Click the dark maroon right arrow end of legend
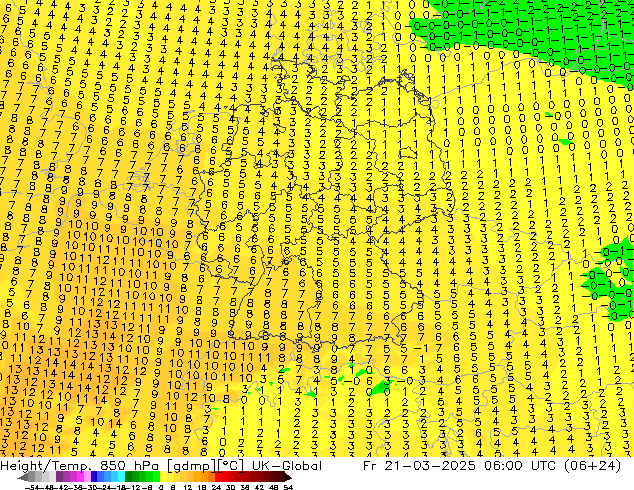The height and width of the screenshot is (490, 634). 288,477
